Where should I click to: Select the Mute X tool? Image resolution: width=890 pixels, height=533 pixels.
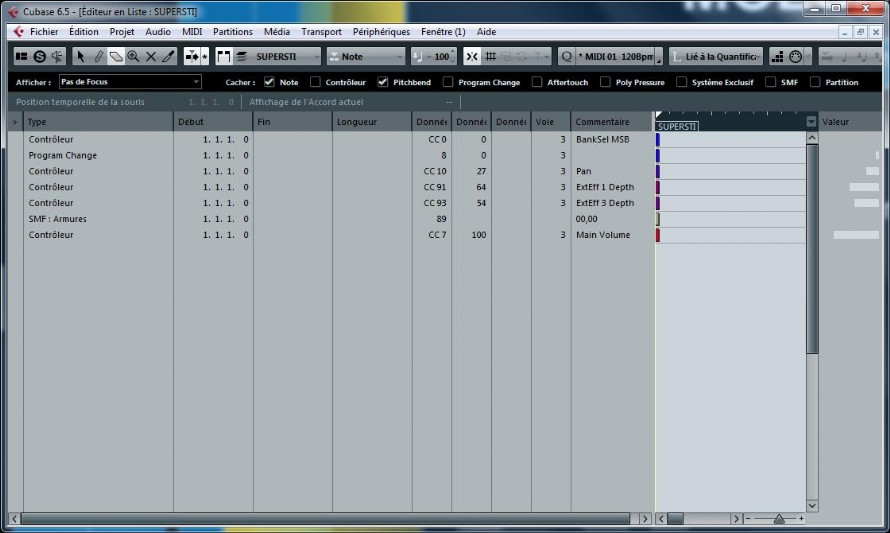click(x=151, y=56)
